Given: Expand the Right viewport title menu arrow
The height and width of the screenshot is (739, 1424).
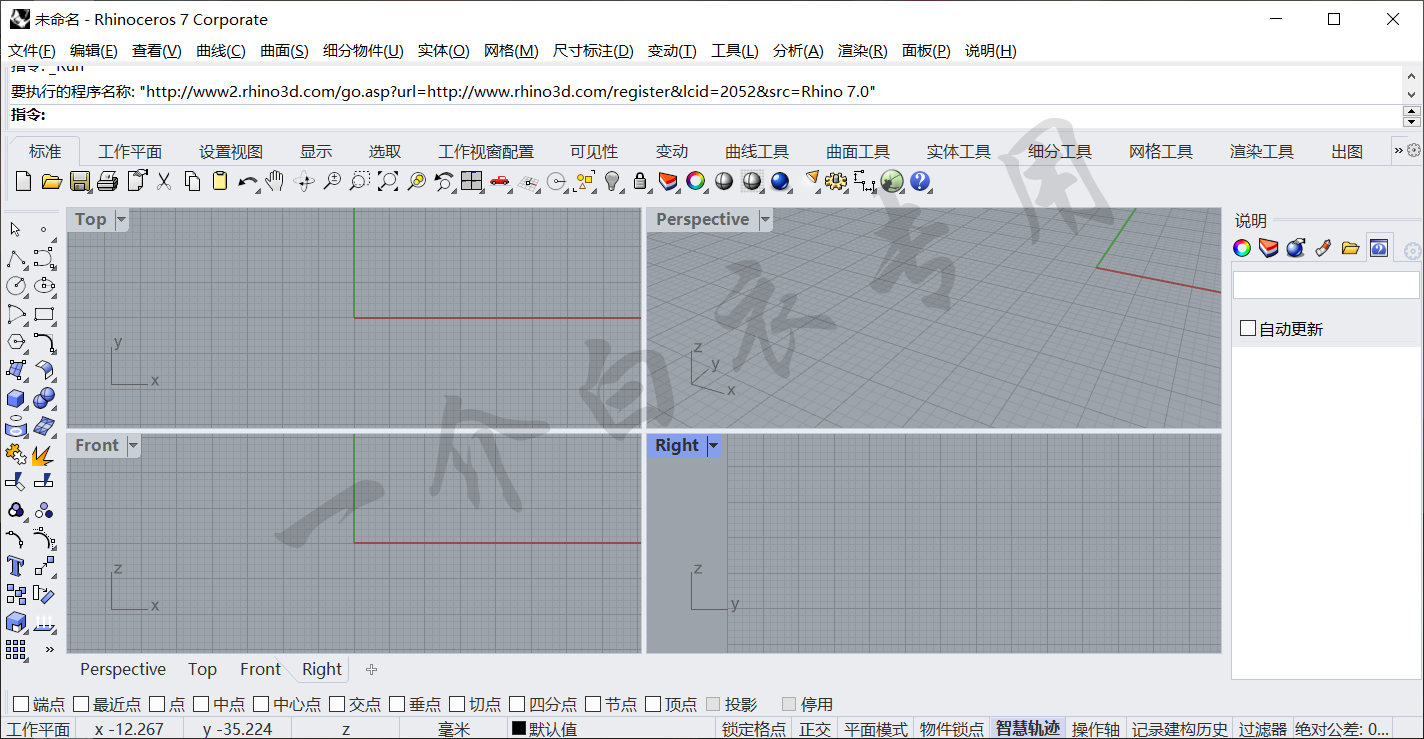Looking at the screenshot, I should (x=714, y=446).
